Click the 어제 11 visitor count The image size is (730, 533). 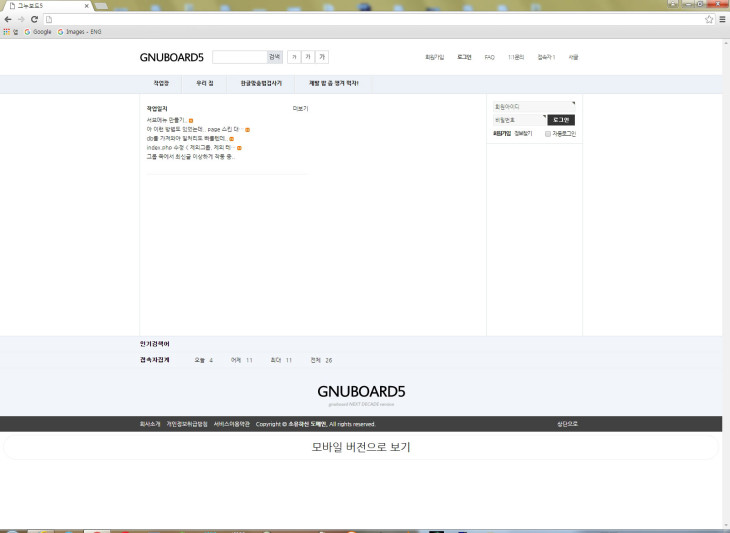tap(242, 360)
